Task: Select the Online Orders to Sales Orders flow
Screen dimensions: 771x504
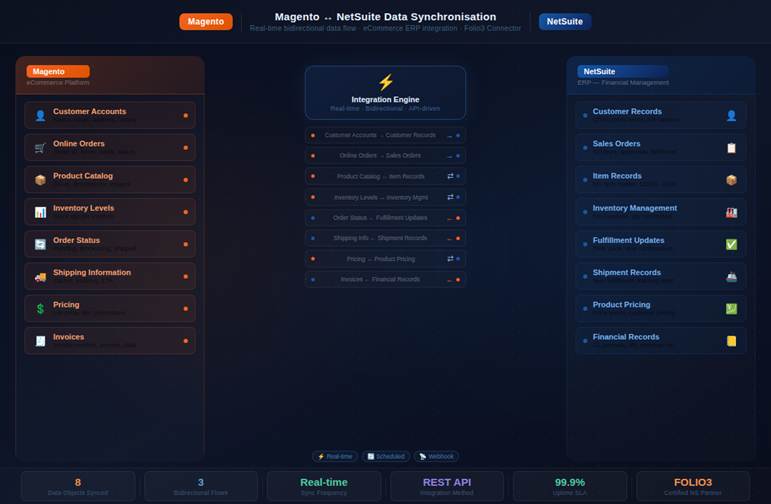Action: pos(386,155)
